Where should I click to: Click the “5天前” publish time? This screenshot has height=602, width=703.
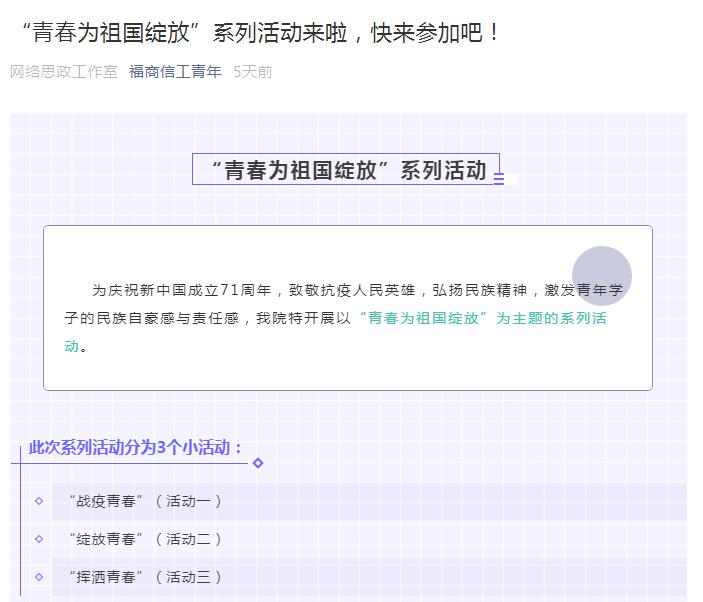[x=252, y=72]
